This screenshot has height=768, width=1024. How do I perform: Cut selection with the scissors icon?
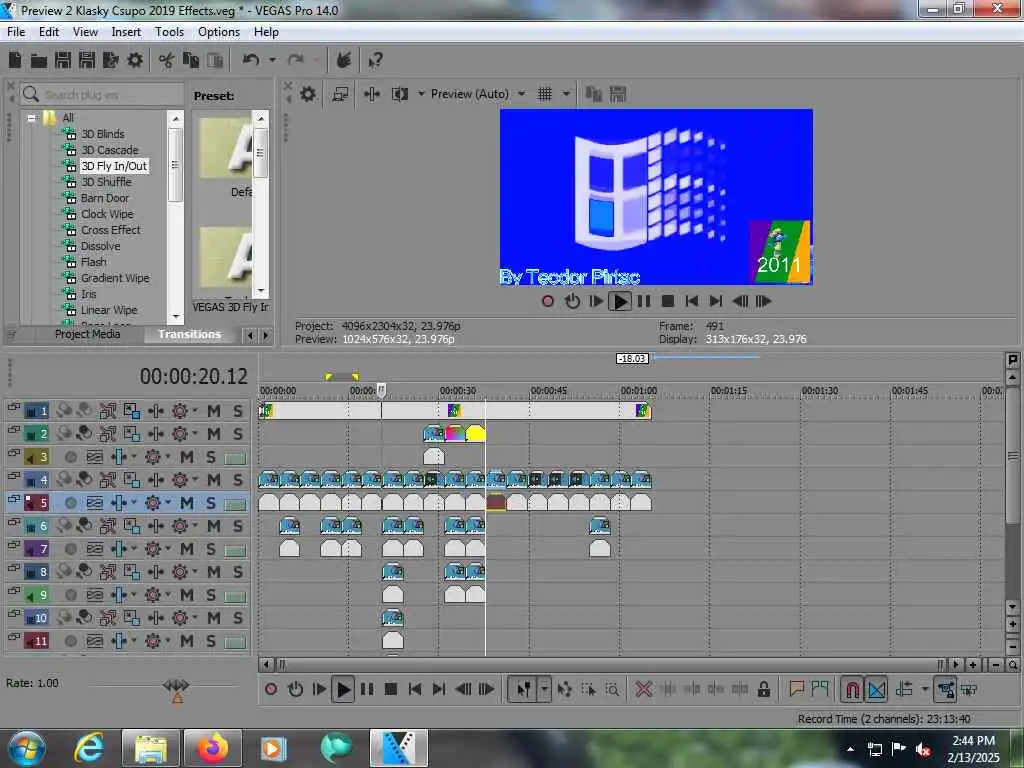(x=166, y=61)
